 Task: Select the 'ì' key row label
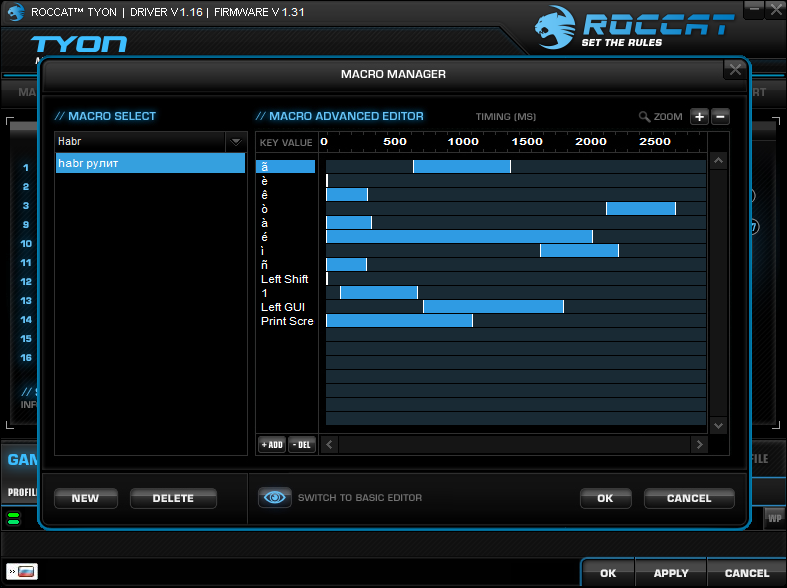tap(263, 251)
